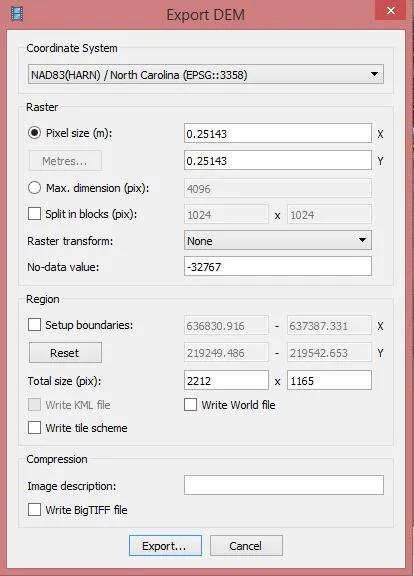Check the Write World file option
This screenshot has width=414, height=576.
pyautogui.click(x=190, y=405)
